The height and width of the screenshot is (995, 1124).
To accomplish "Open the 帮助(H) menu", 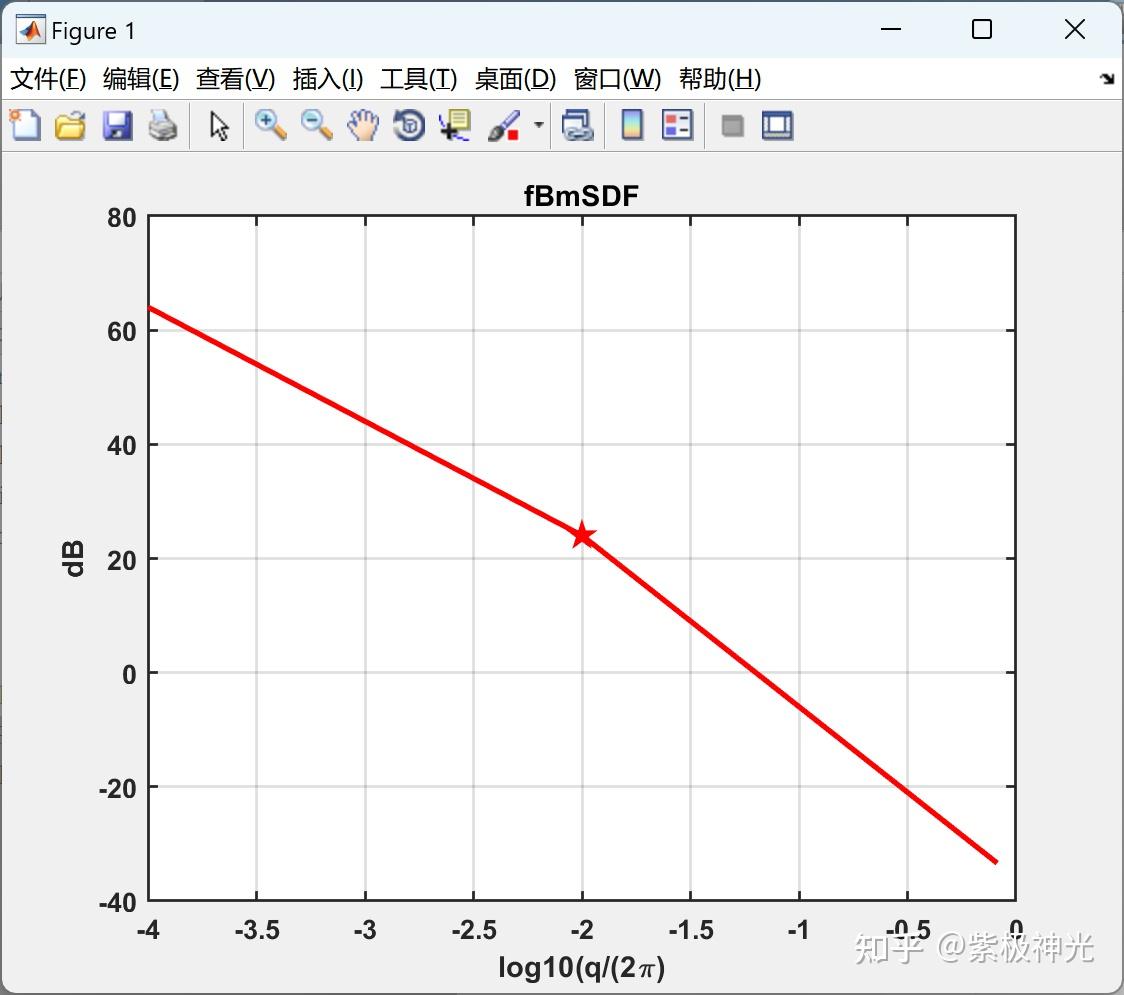I will [x=720, y=79].
